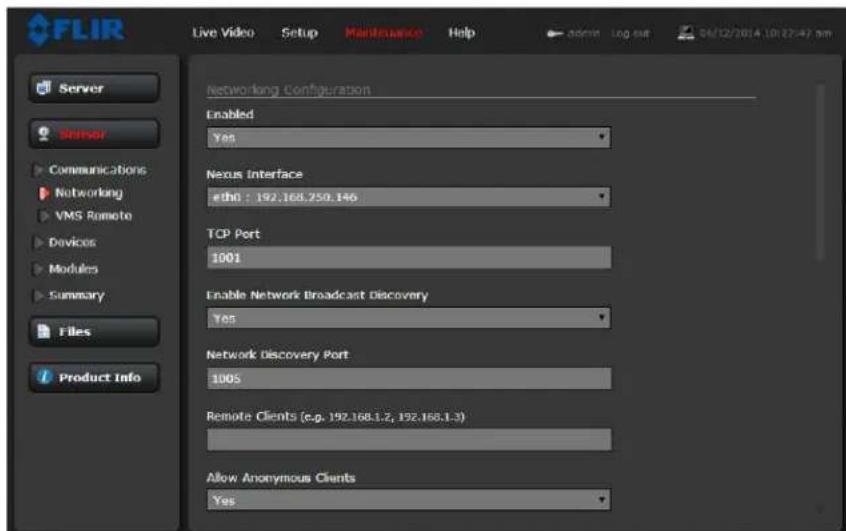The image size is (846, 531).
Task: Click the FLIR logo
Action: point(76,30)
